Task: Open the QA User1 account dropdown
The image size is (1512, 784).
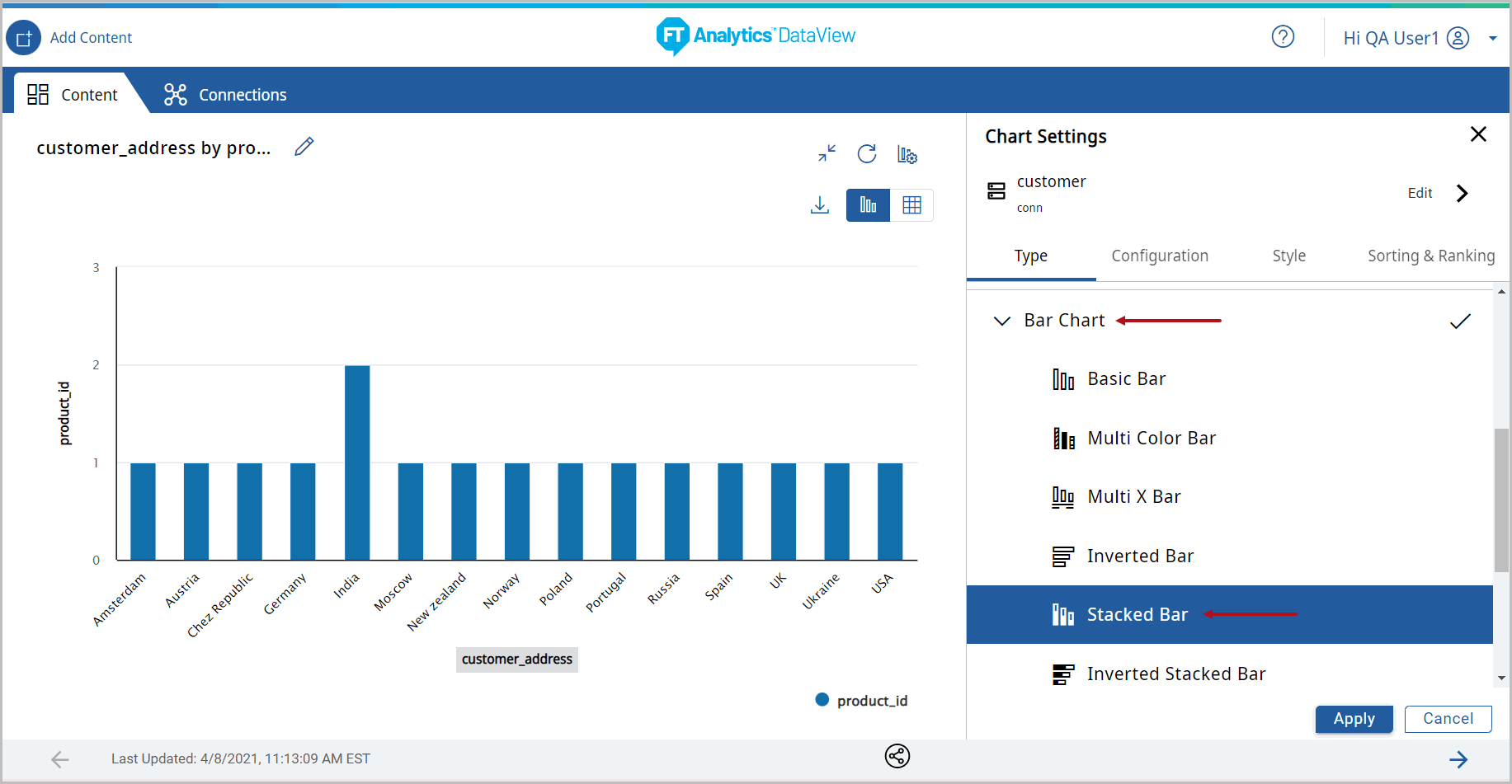Action: point(1492,39)
